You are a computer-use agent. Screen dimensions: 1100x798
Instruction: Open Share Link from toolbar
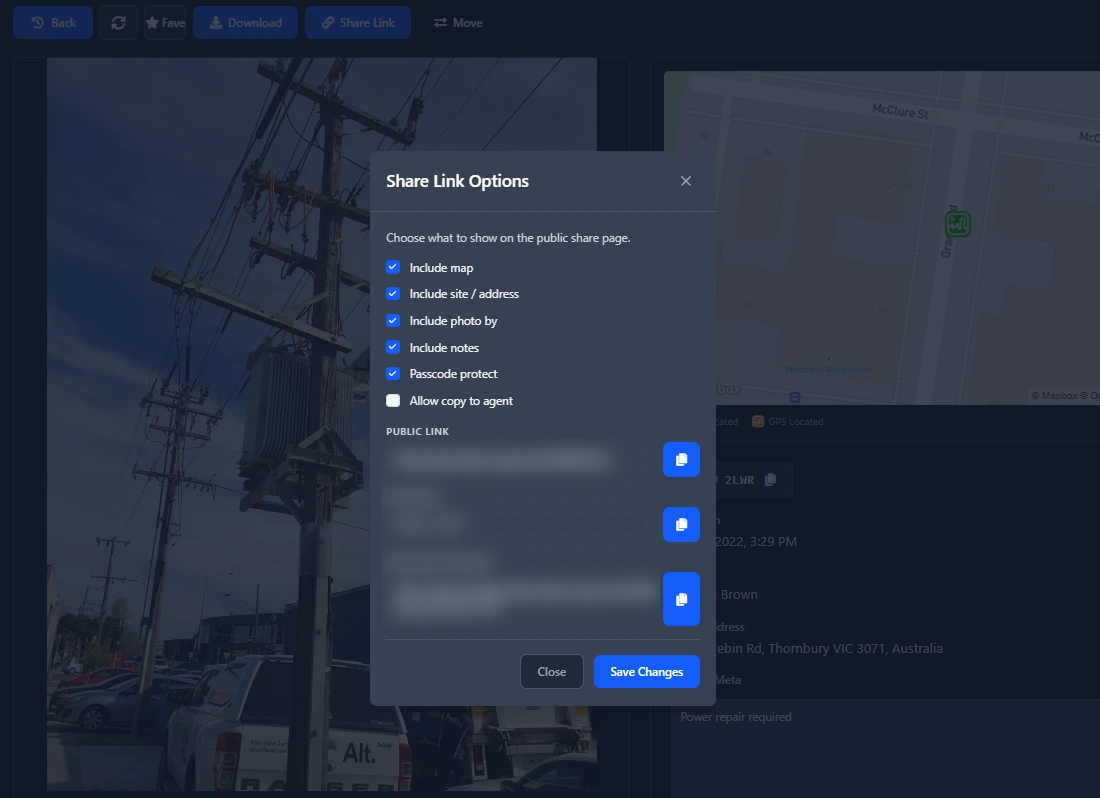click(358, 22)
